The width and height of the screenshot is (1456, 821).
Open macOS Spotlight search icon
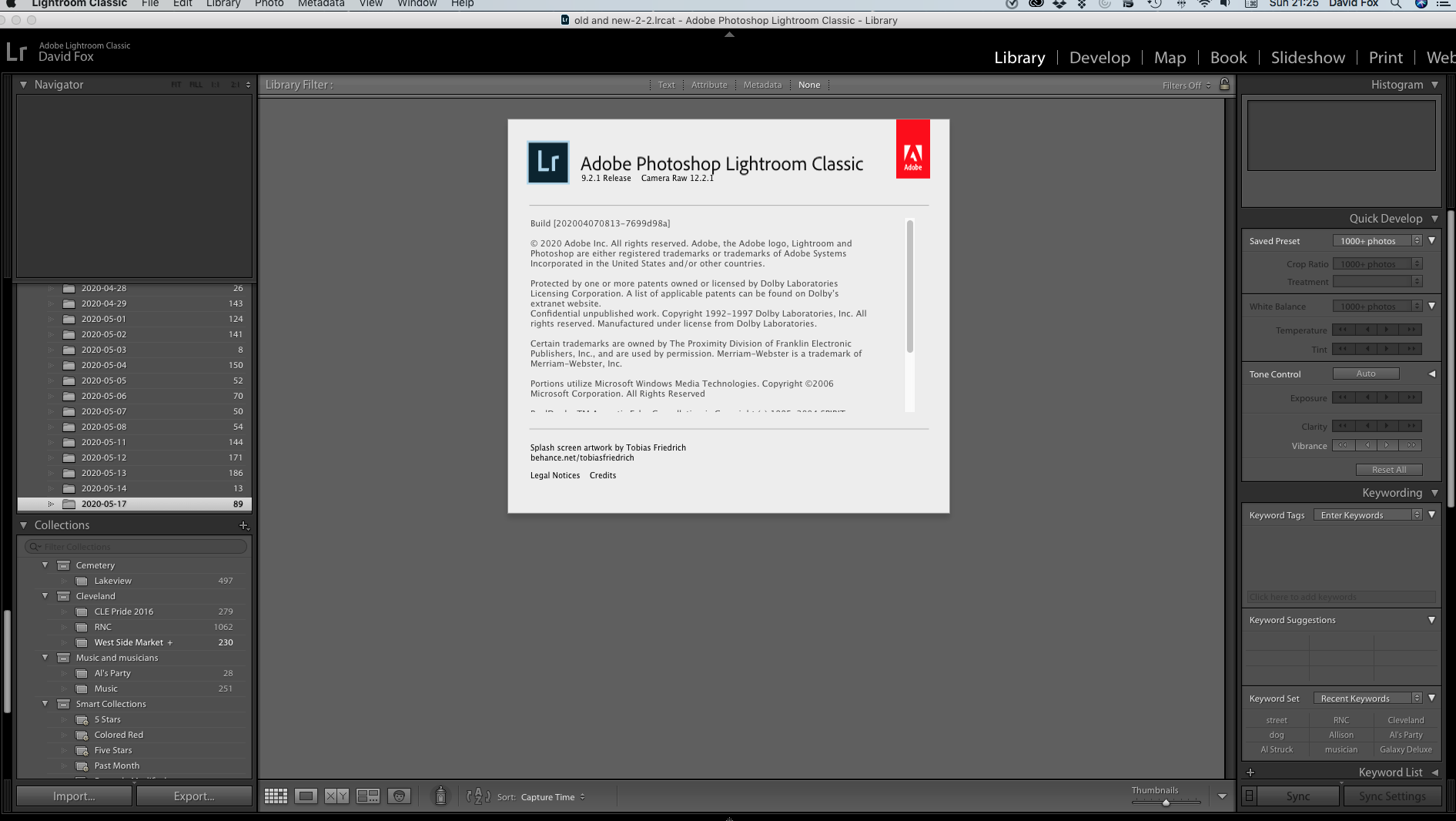coord(1395,4)
